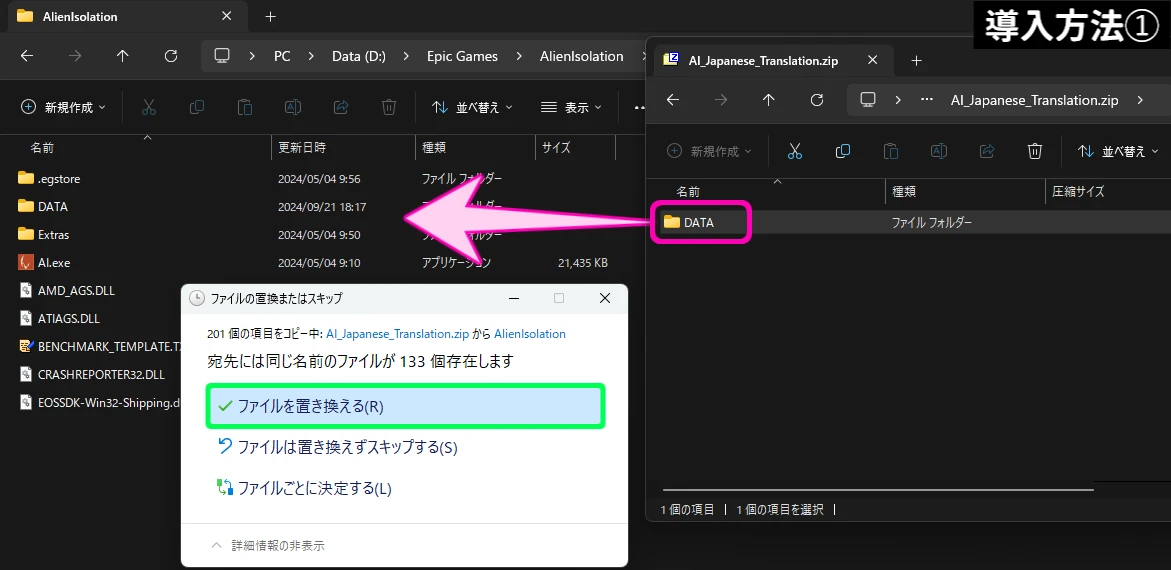The height and width of the screenshot is (570, 1171).
Task: Go up one folder in AlienIsolation window
Action: tap(122, 56)
